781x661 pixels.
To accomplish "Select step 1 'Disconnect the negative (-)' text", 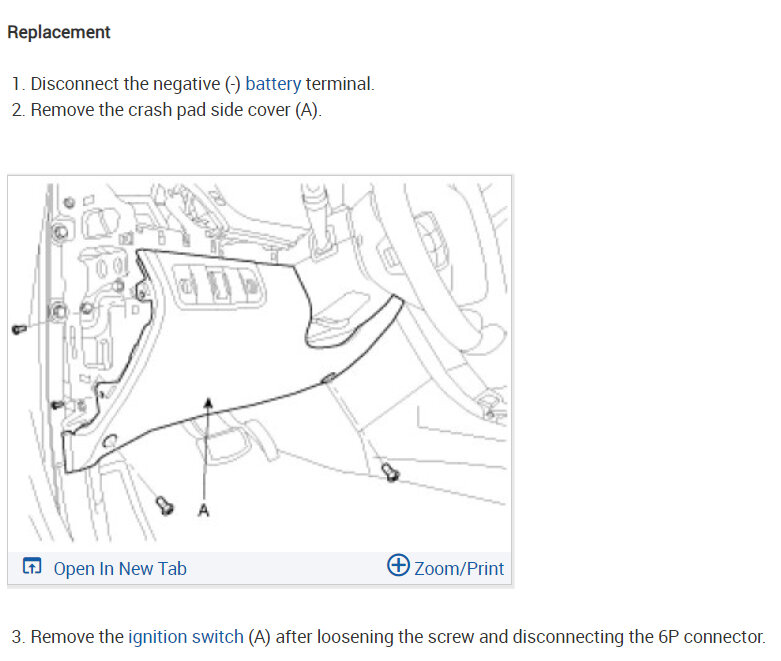I will [136, 84].
